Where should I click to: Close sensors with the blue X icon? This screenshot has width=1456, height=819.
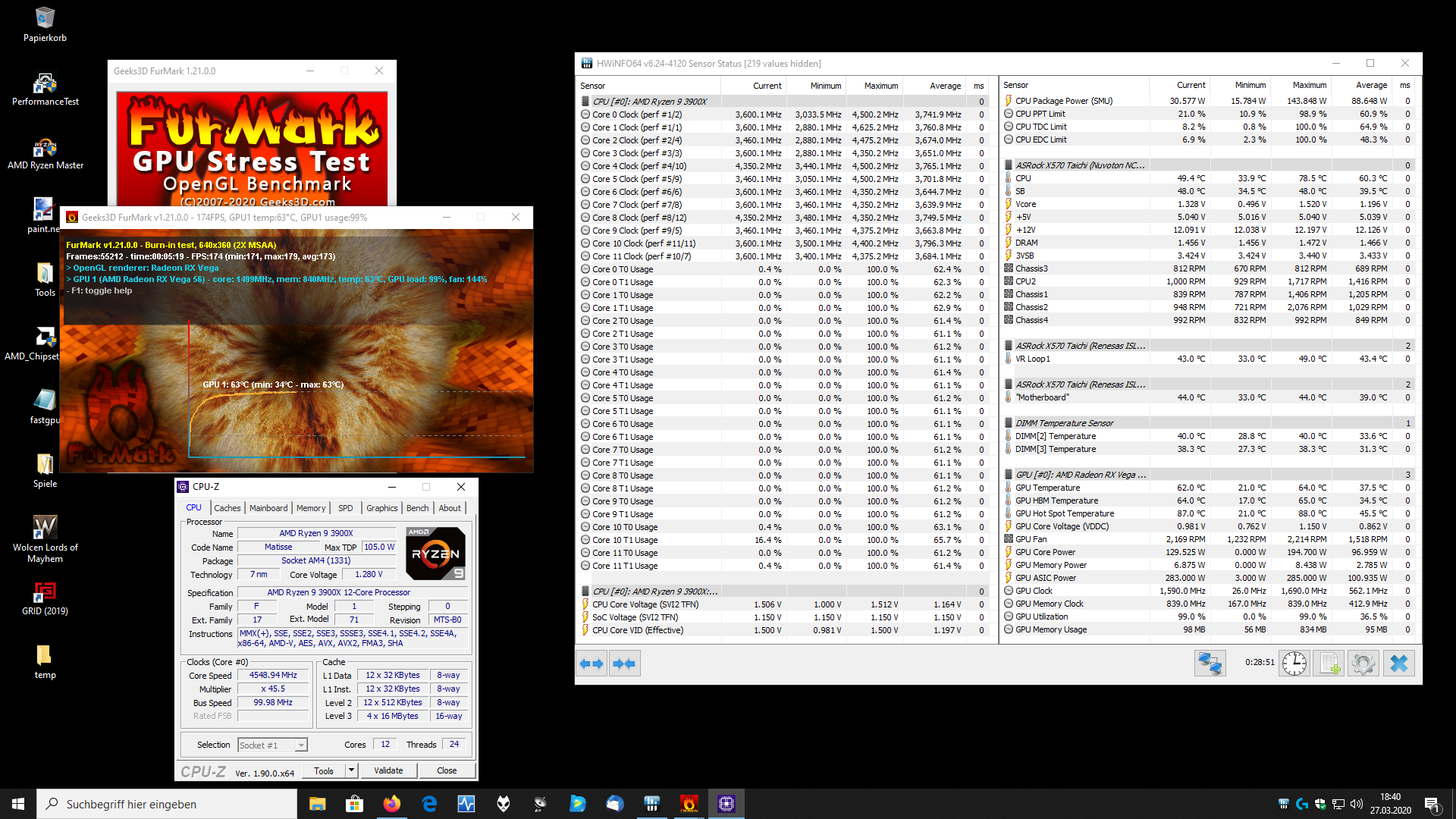coord(1398,664)
